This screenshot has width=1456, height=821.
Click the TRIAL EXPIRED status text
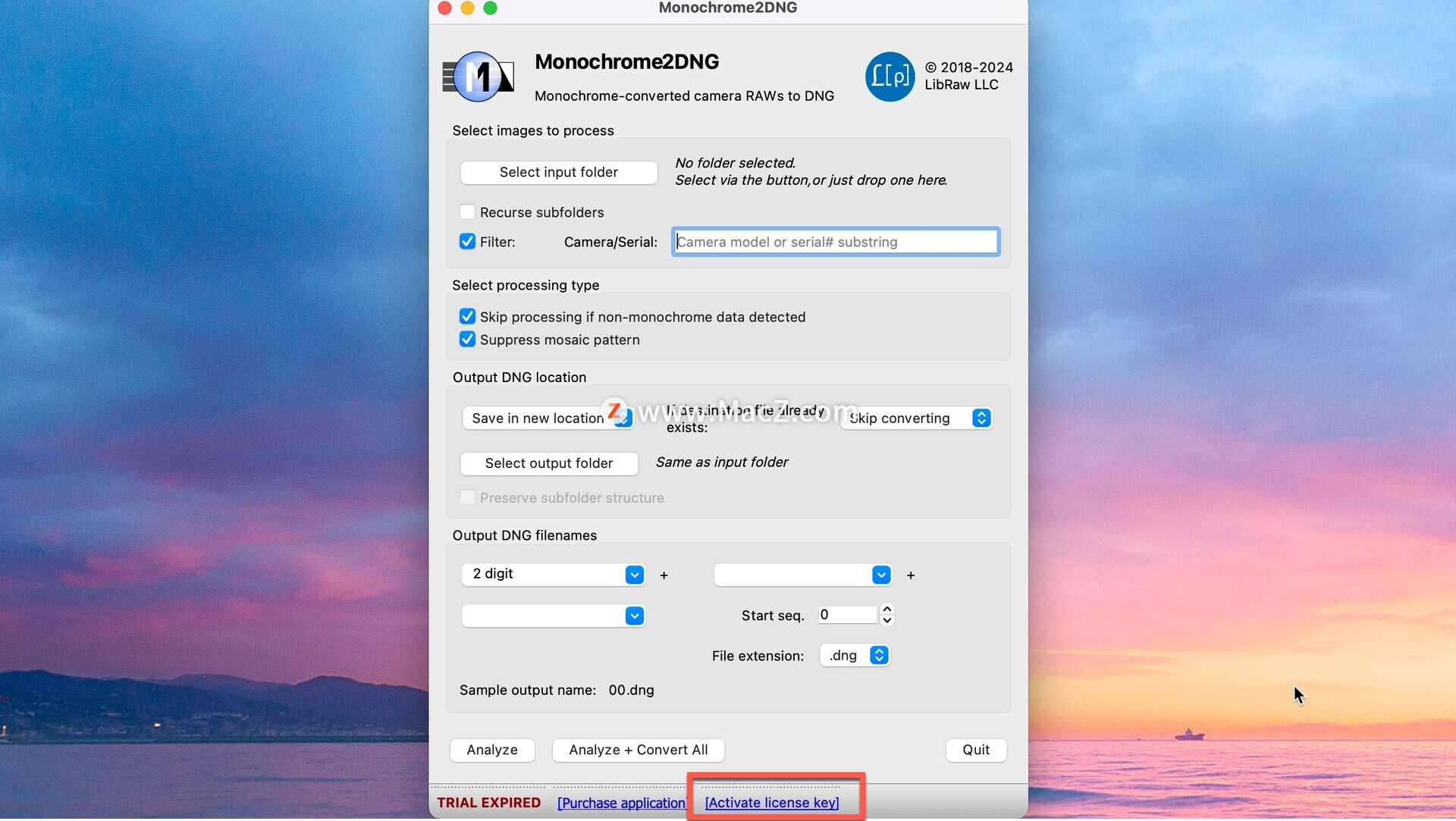(489, 803)
